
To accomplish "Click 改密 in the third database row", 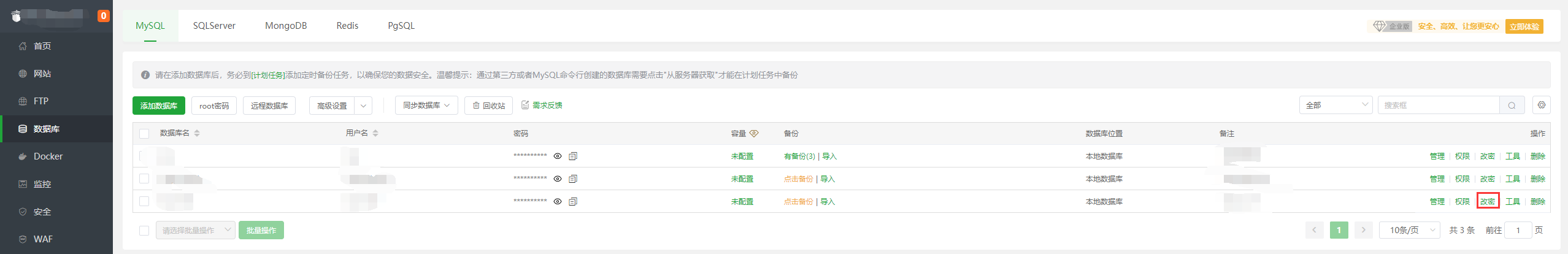I will (1488, 201).
